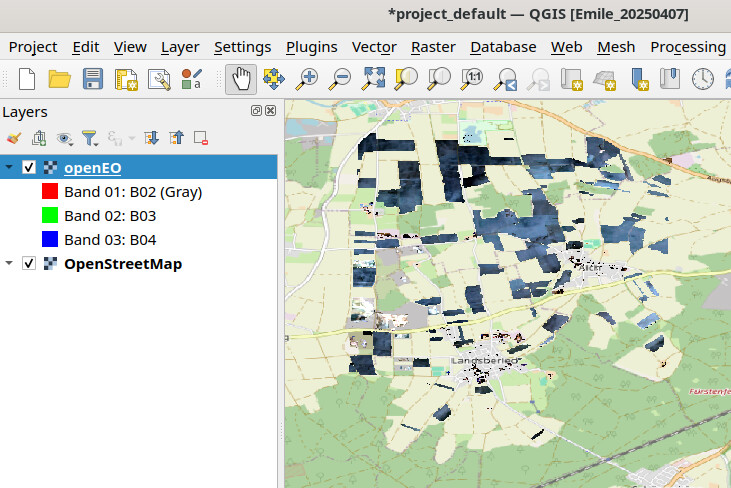Click the Zoom Out magnifier tool
Screen dimensions: 731x488
pos(340,78)
